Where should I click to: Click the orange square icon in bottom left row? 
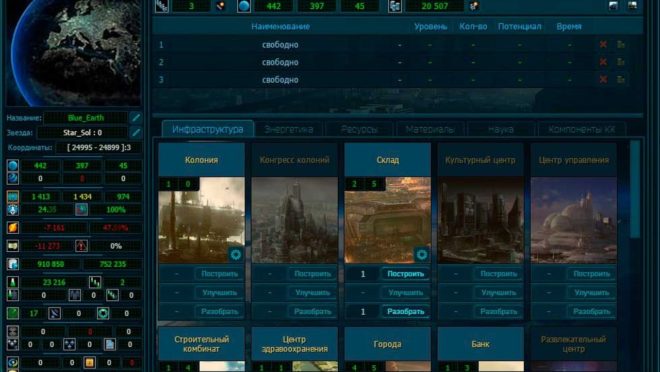point(89,362)
